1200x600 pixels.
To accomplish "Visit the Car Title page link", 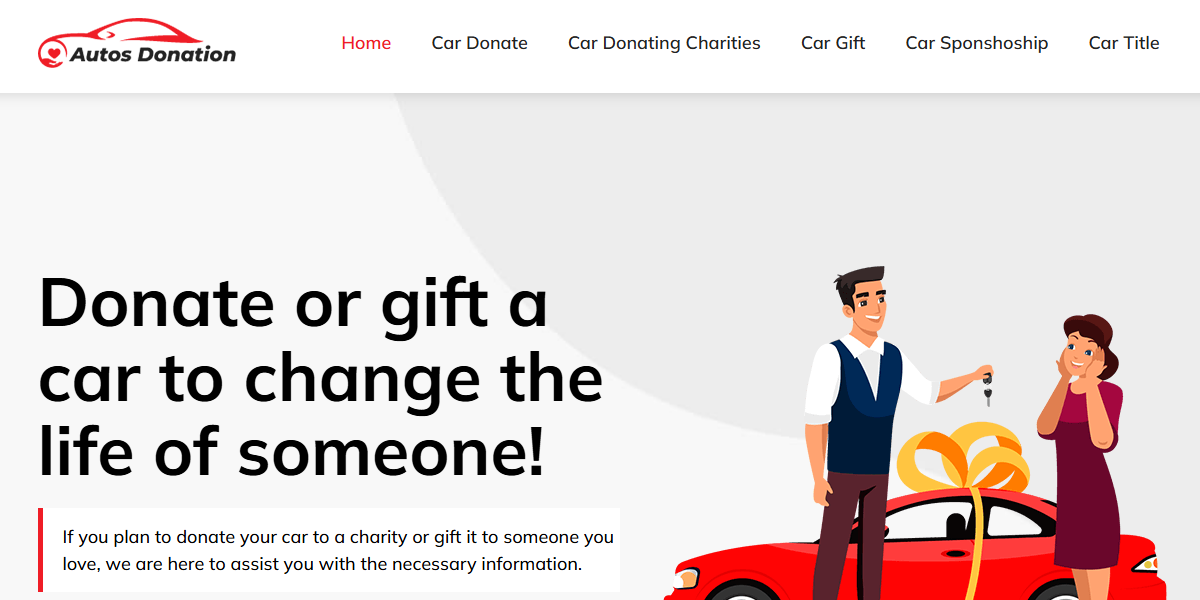I will click(1124, 43).
